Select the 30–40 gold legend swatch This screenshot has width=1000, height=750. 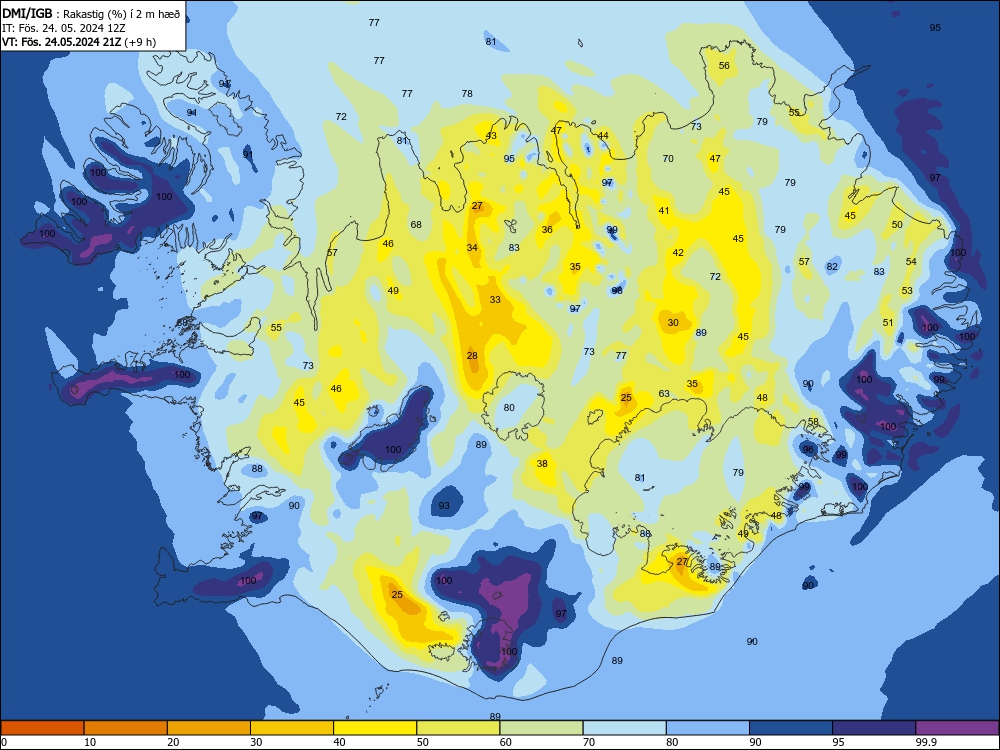292,728
